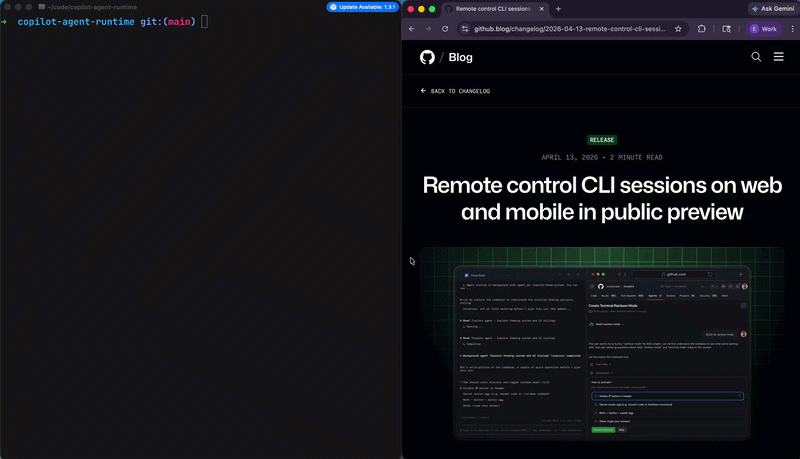Click the Ask Gemini button
The width and height of the screenshot is (800, 459).
772,9
